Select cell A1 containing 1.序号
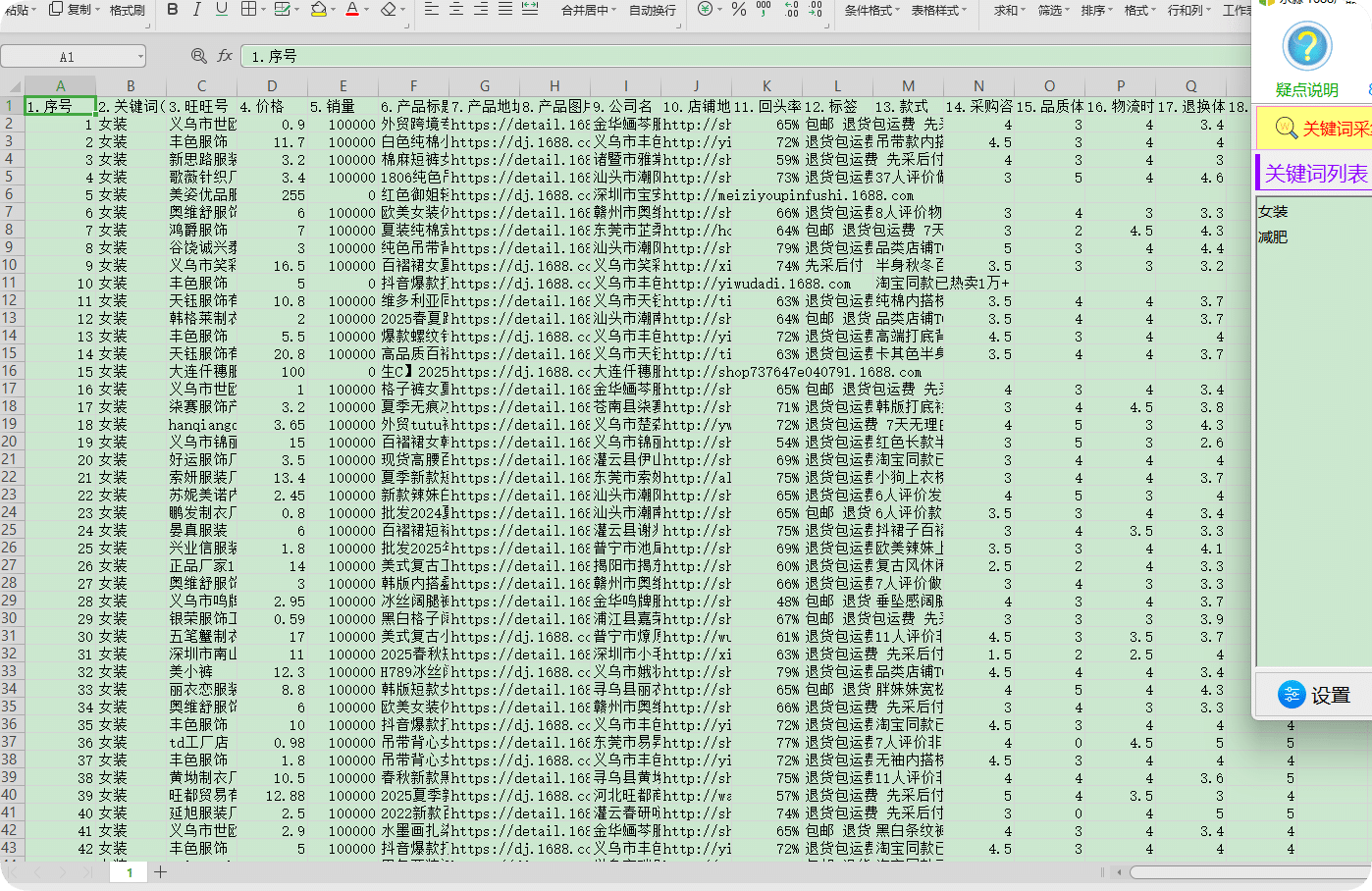 (60, 106)
